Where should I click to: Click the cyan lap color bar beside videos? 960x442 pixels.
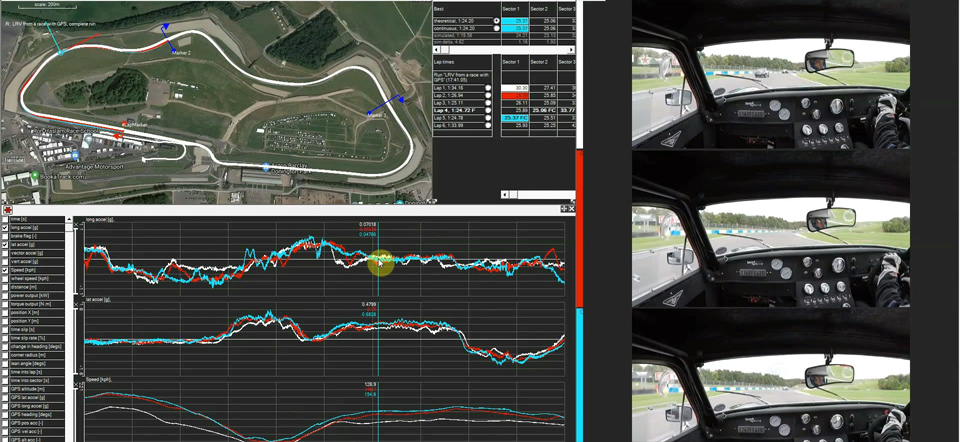tap(579, 375)
